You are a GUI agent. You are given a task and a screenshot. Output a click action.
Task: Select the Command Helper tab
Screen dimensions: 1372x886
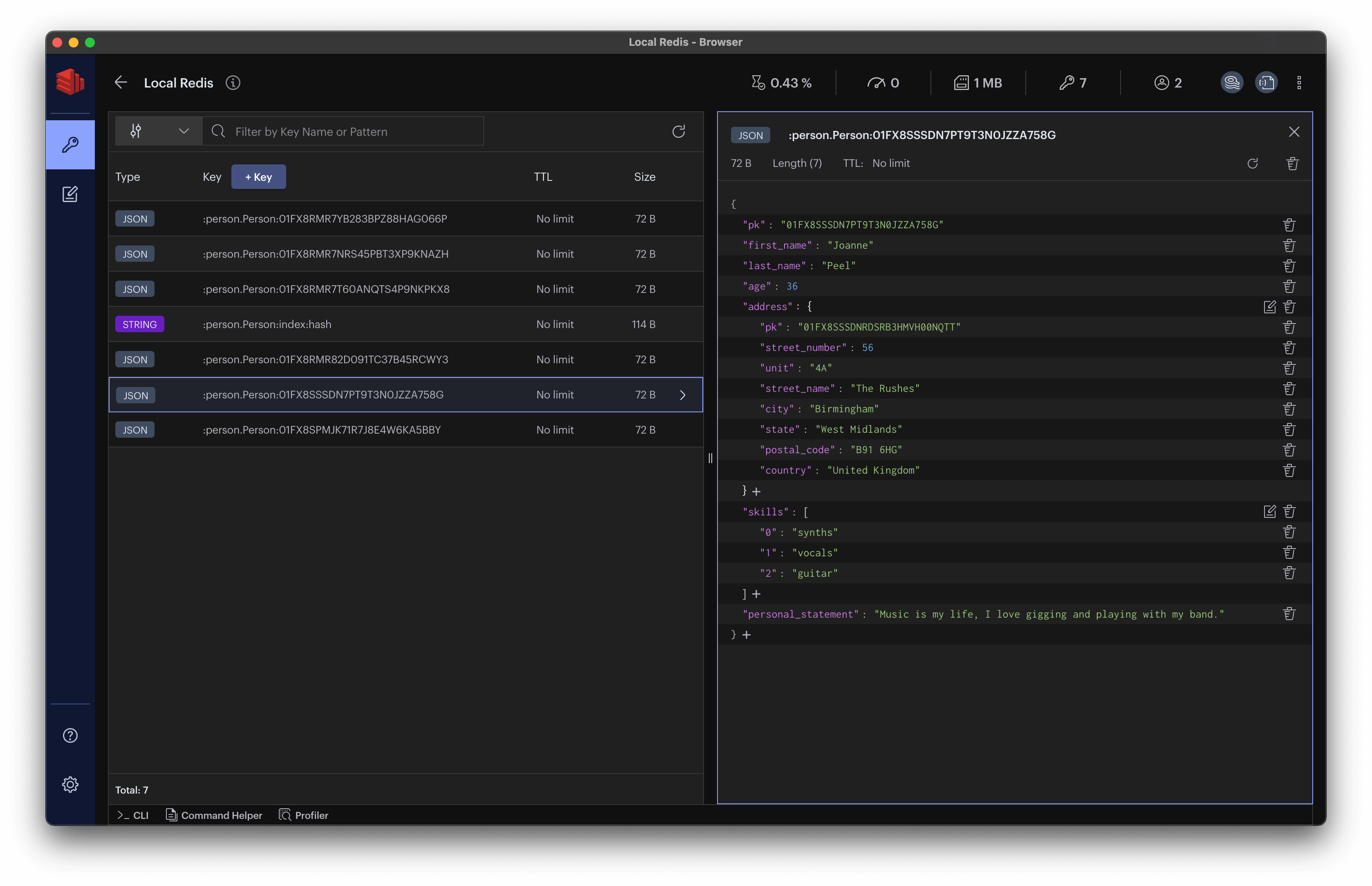(x=213, y=815)
